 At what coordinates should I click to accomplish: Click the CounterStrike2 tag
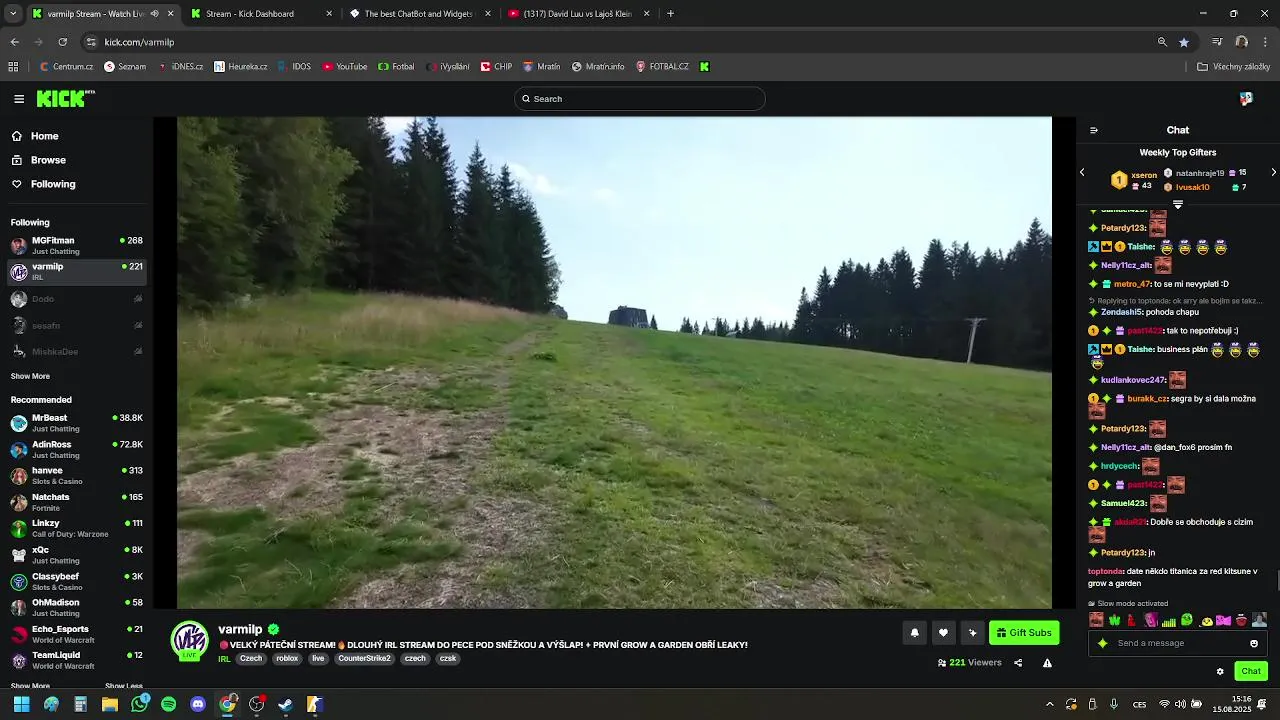click(x=364, y=659)
